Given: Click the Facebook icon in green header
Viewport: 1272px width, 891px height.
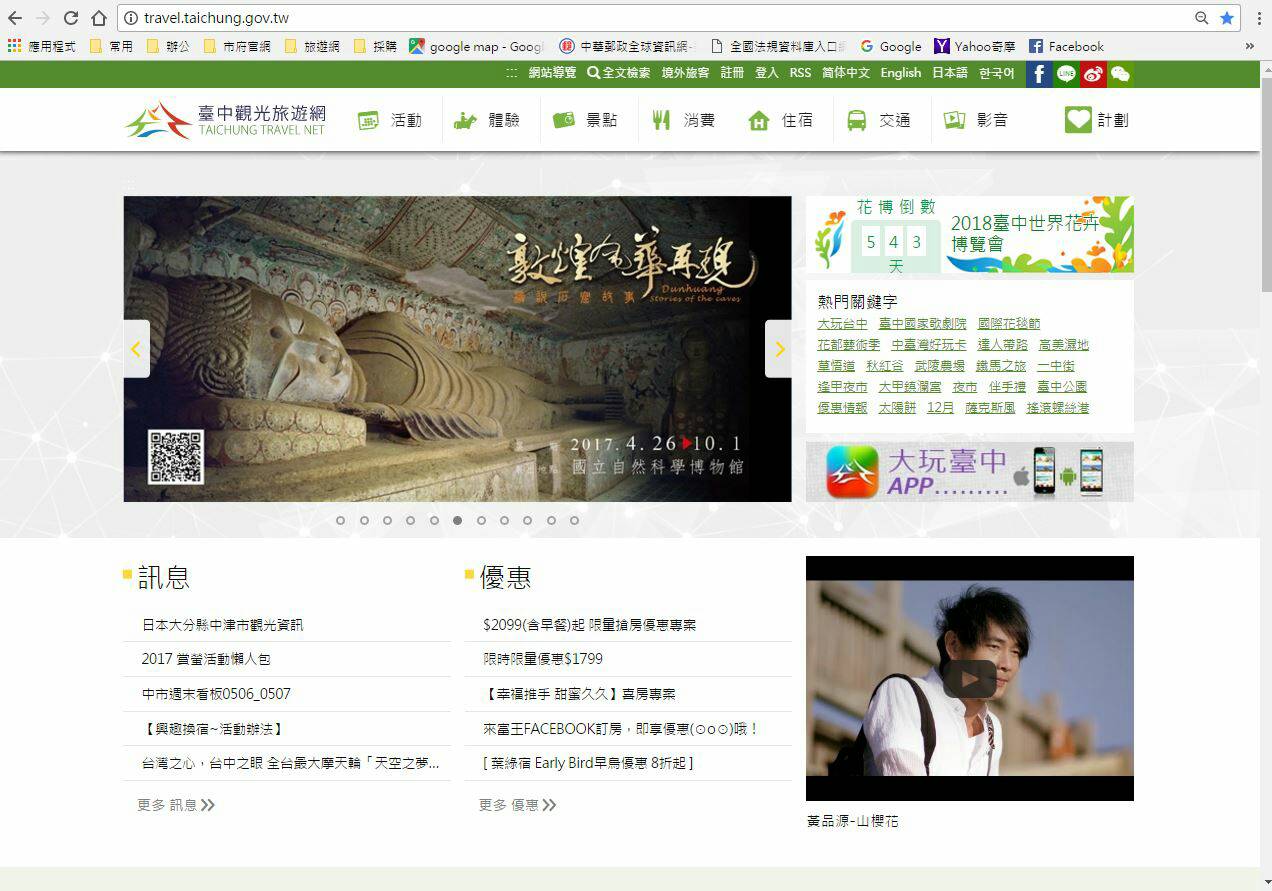Looking at the screenshot, I should tap(1039, 74).
